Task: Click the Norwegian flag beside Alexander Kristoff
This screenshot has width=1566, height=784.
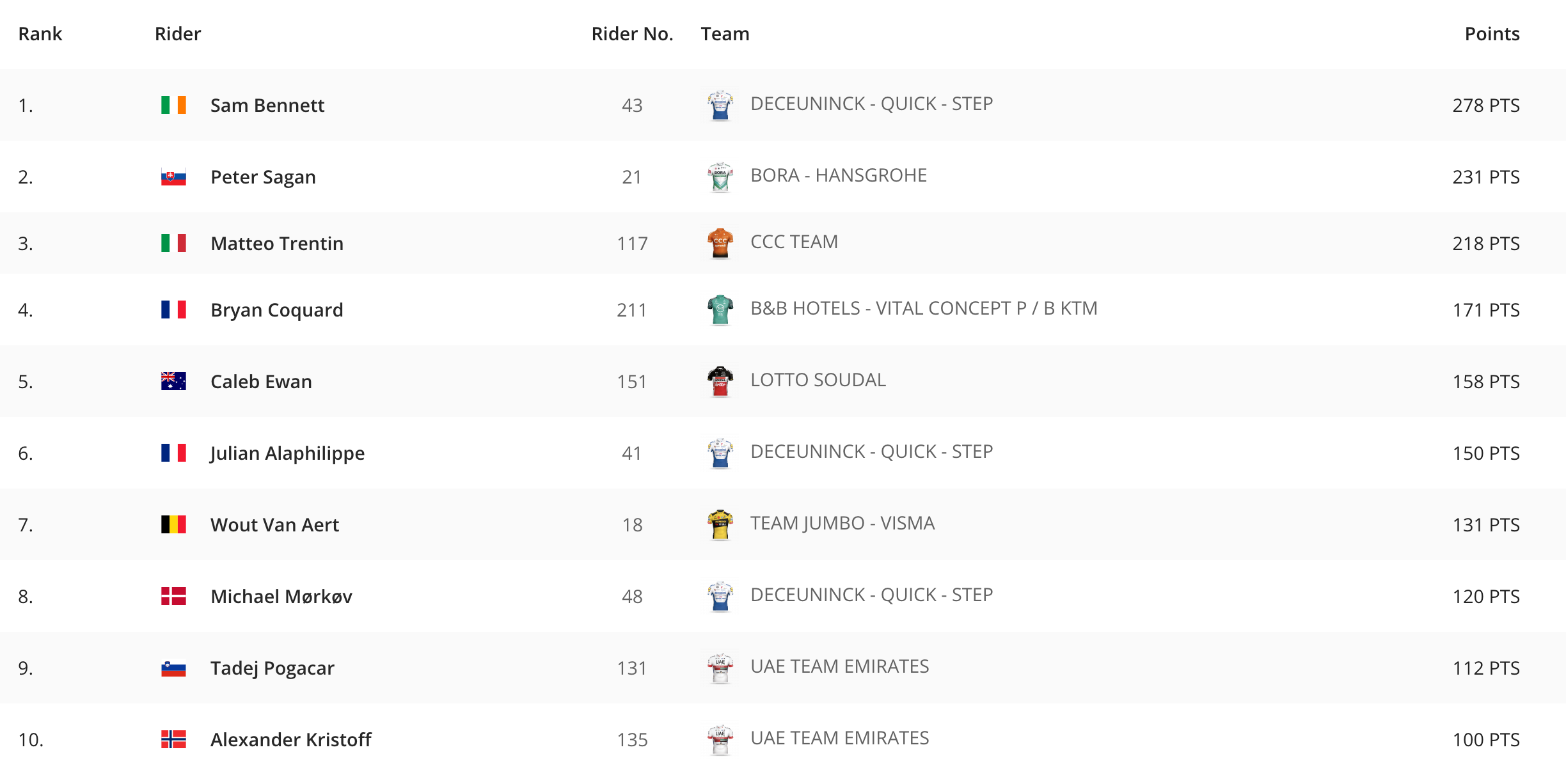Action: [173, 739]
